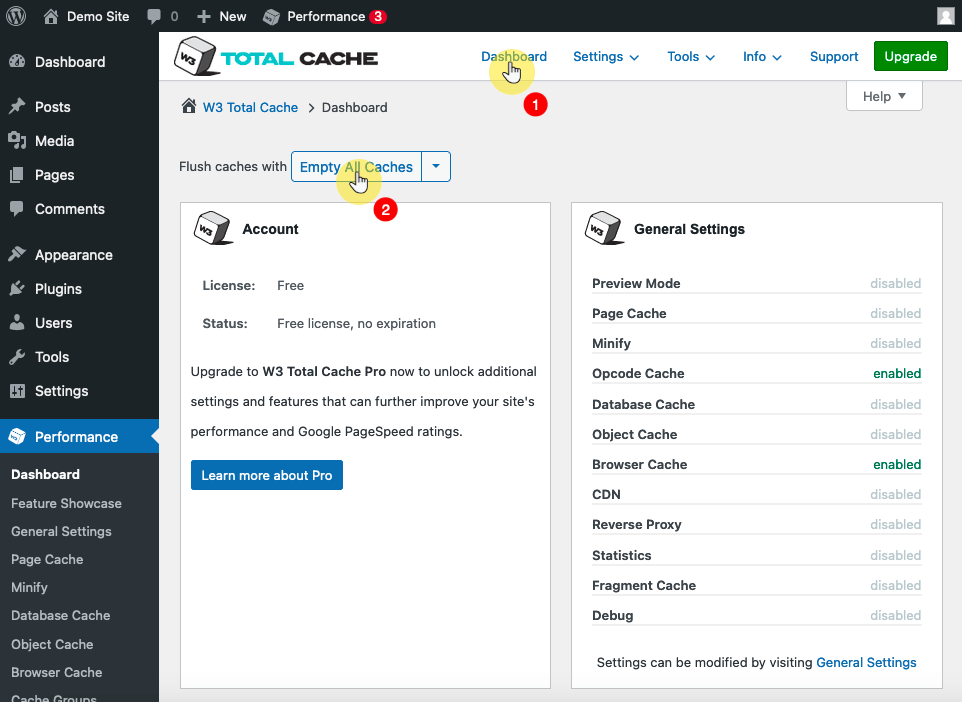Click the Tools wrench icon
This screenshot has height=702, width=962.
click(x=17, y=357)
